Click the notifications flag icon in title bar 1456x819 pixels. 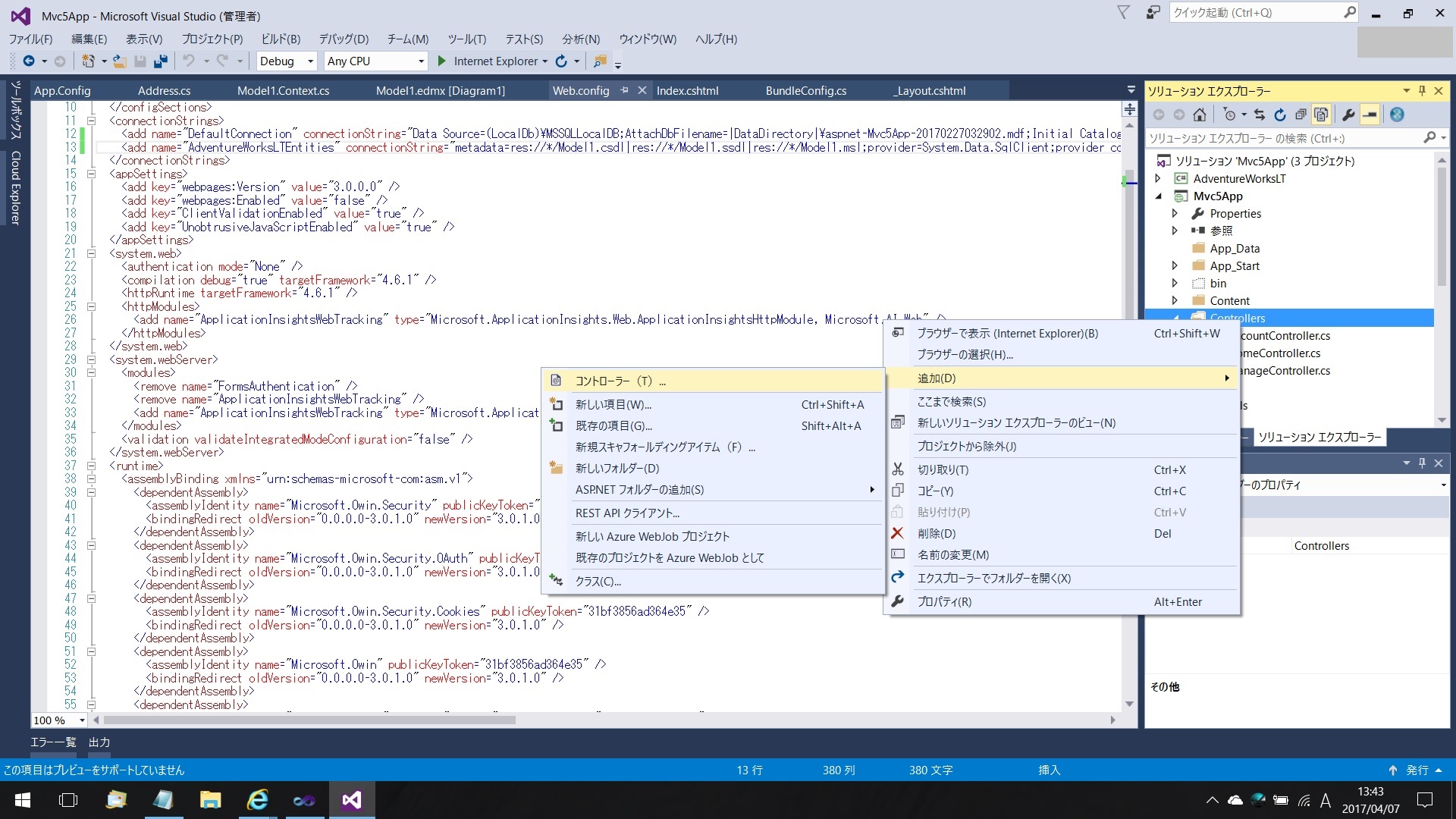pos(1124,12)
